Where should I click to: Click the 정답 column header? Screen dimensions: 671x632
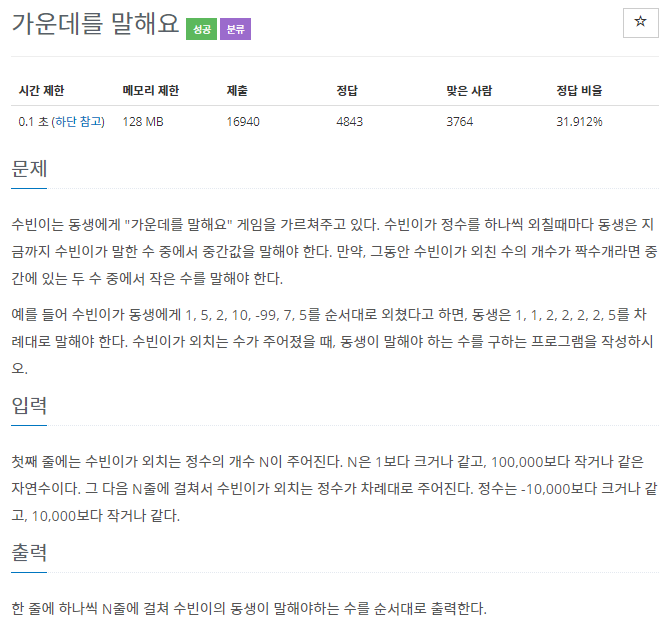coord(347,91)
